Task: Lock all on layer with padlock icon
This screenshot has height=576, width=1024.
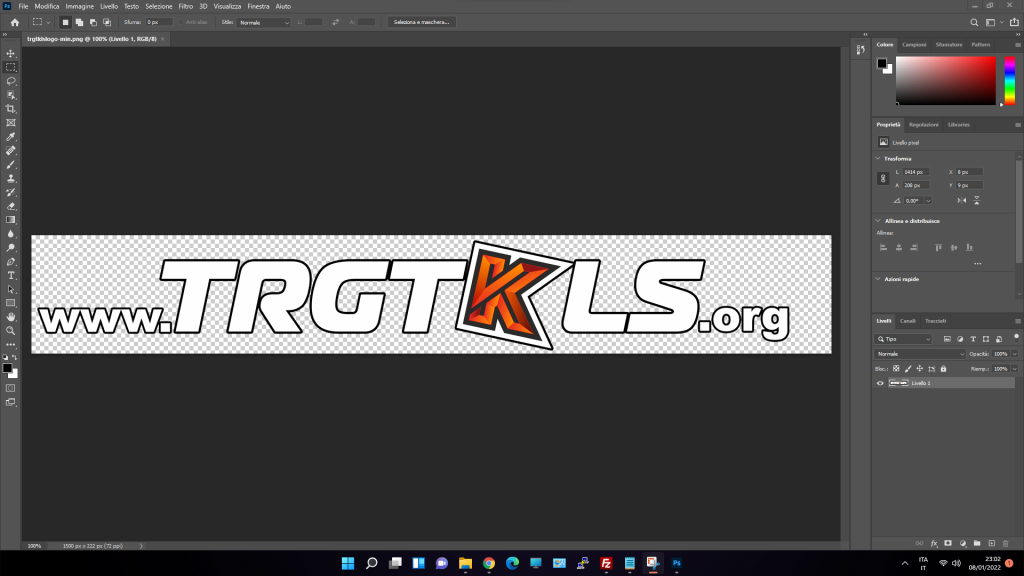Action: pos(943,368)
